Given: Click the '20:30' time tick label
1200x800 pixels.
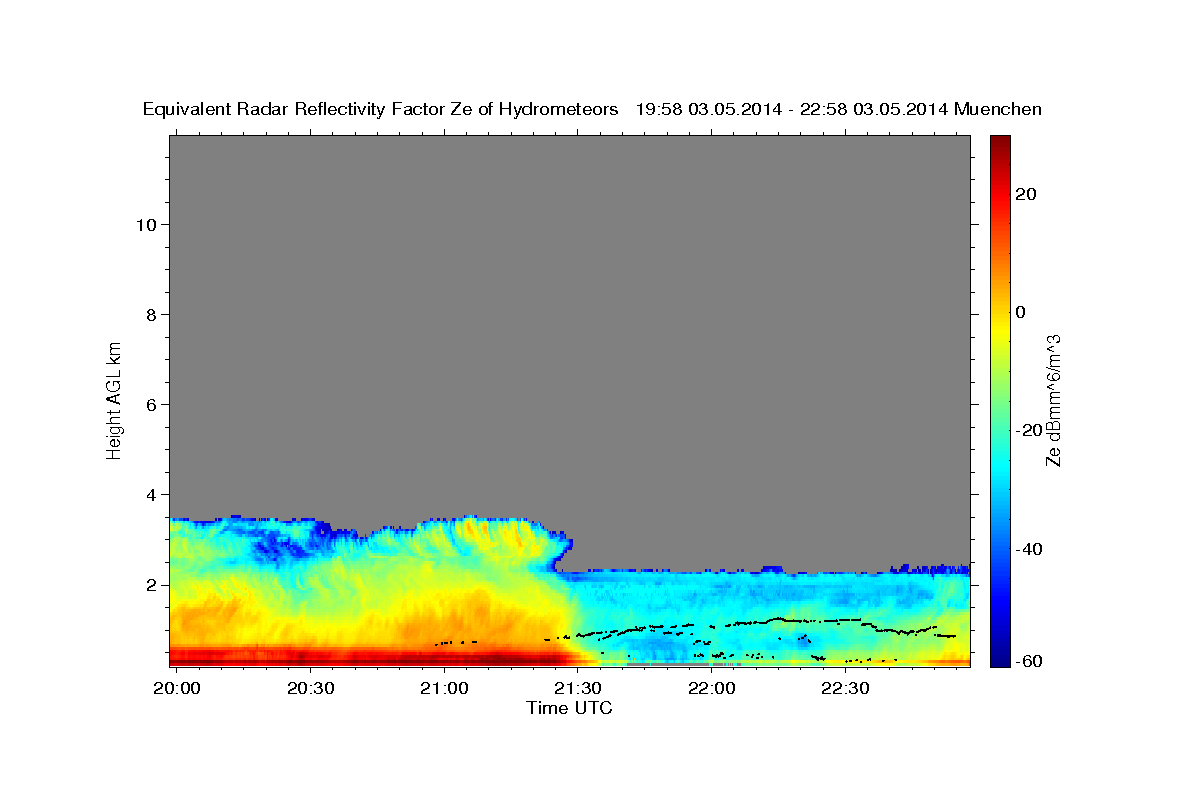Looking at the screenshot, I should tap(309, 688).
